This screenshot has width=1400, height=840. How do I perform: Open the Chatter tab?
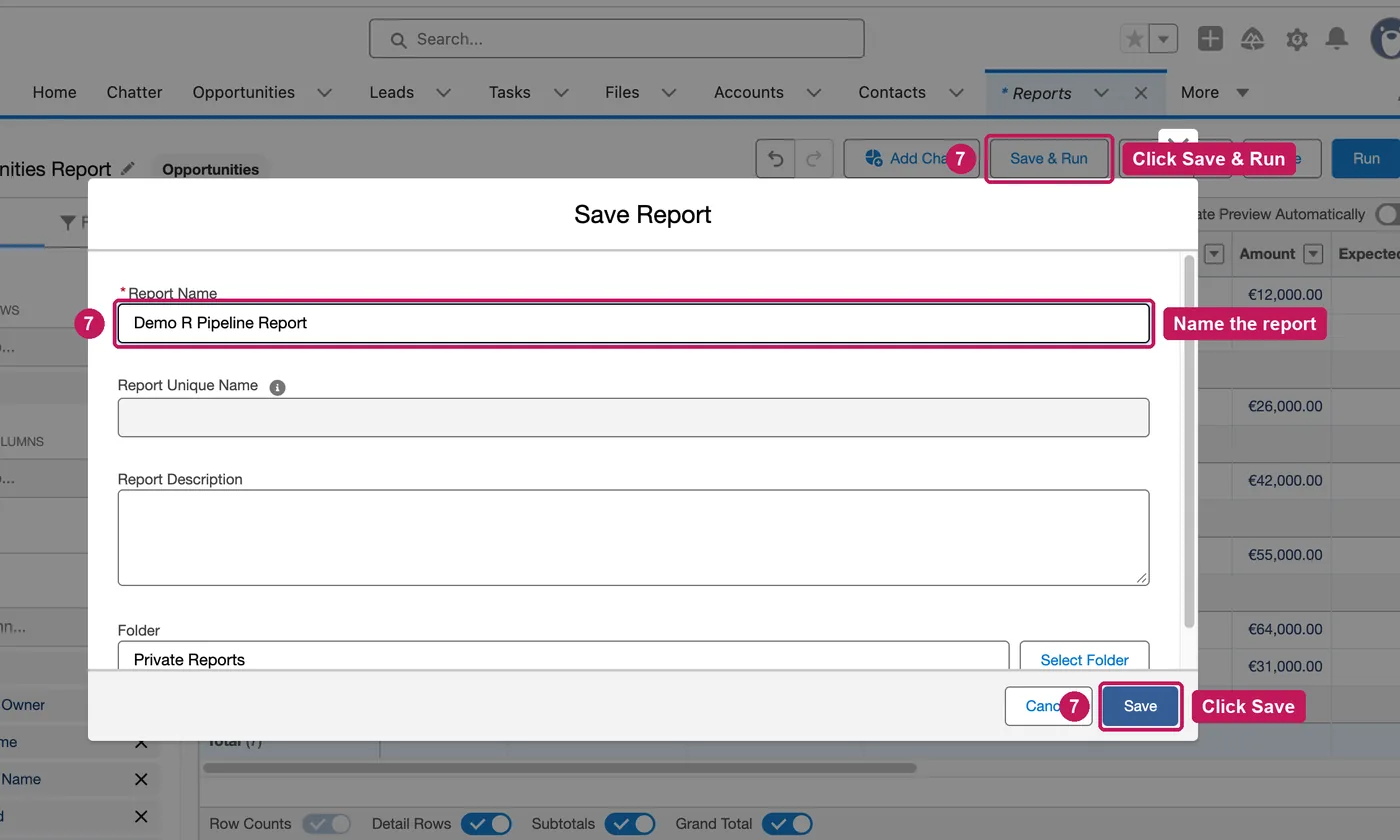[x=134, y=92]
